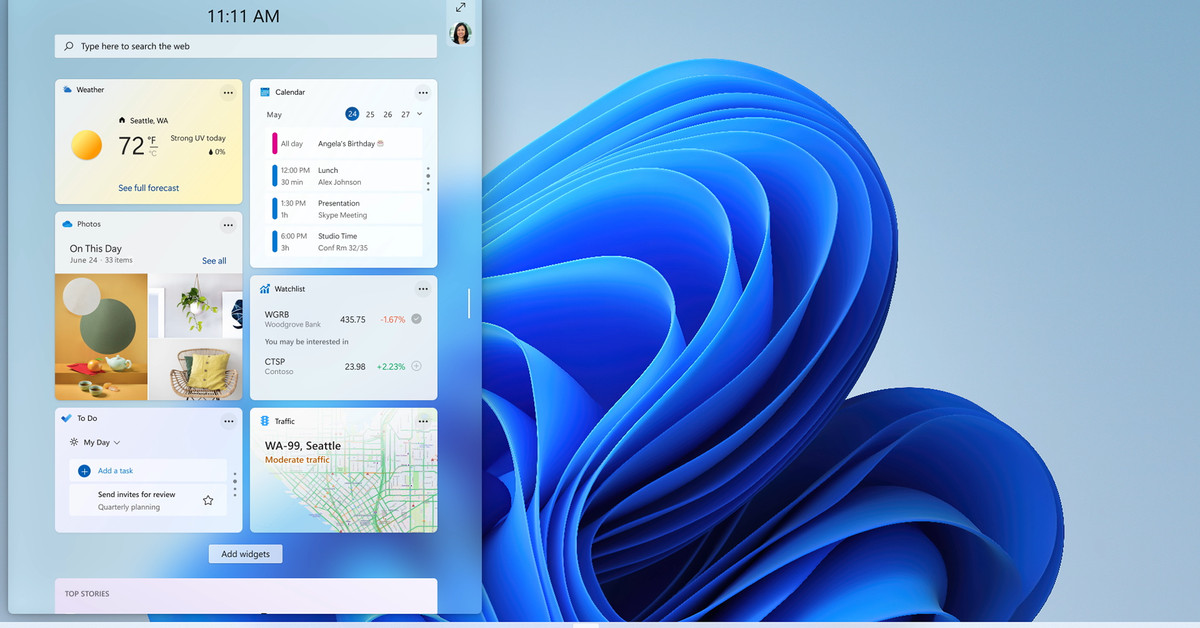Click the My Day sun icon

tap(74, 442)
